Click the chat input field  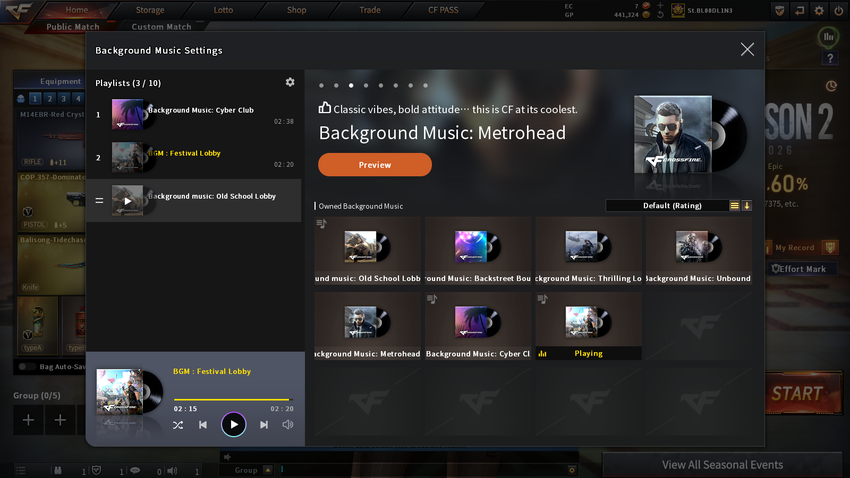[x=422, y=470]
